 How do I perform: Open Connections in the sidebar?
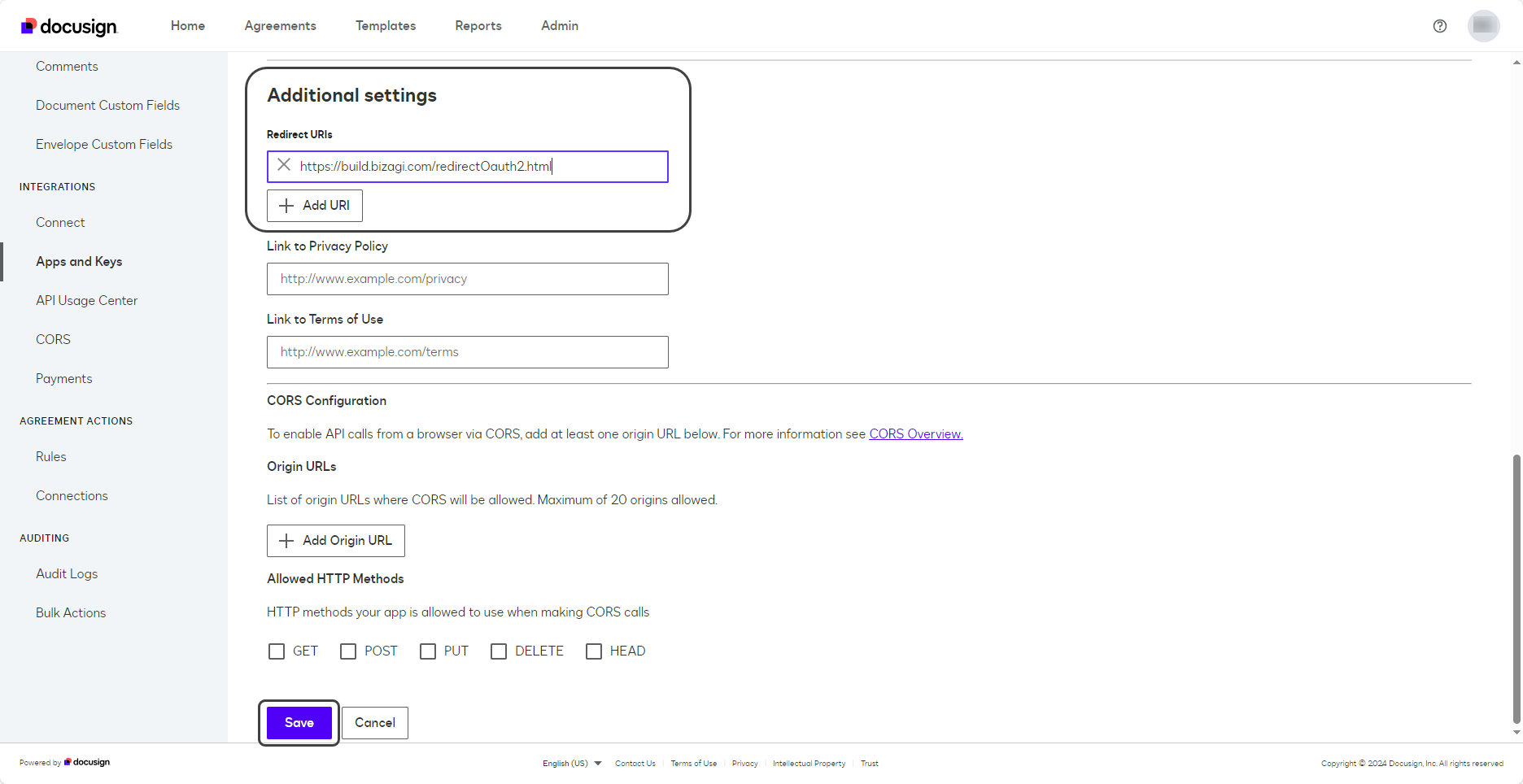coord(72,496)
